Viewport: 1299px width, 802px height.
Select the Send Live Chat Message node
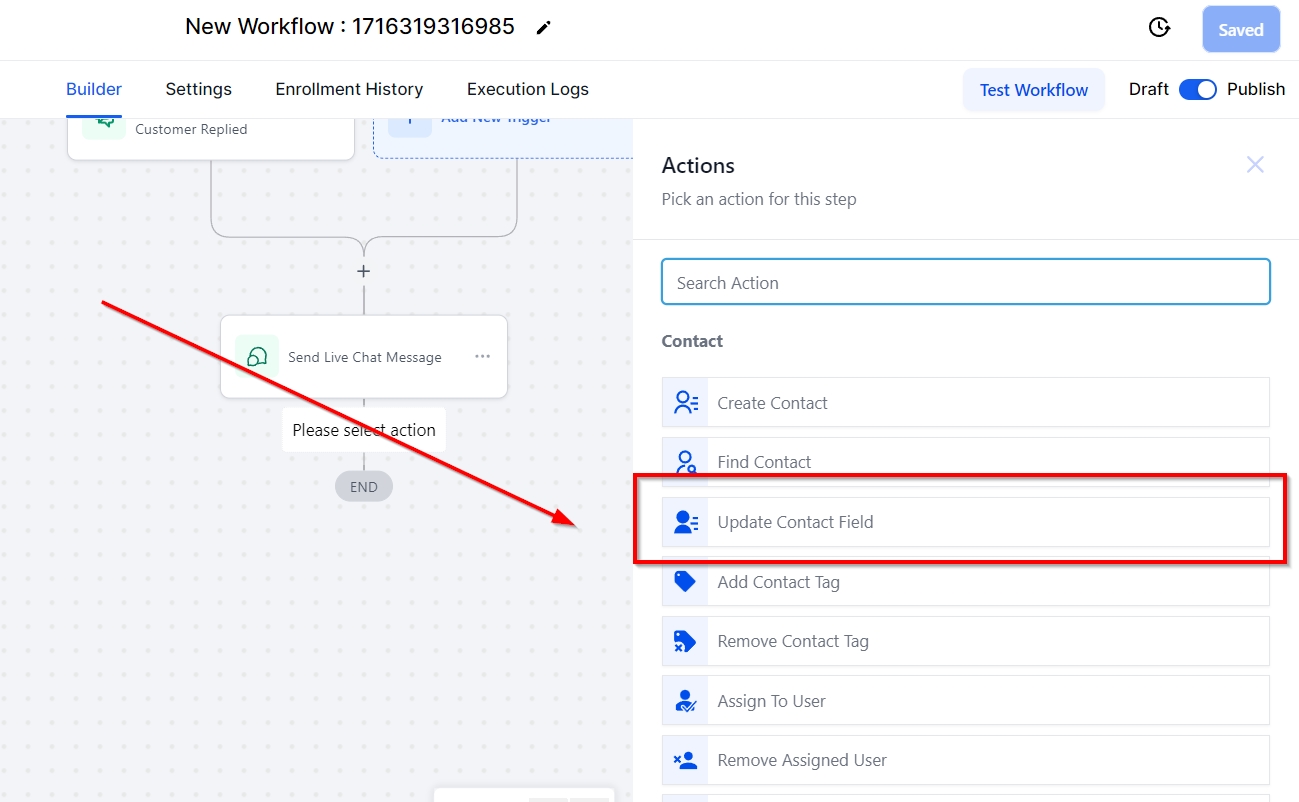tap(364, 357)
